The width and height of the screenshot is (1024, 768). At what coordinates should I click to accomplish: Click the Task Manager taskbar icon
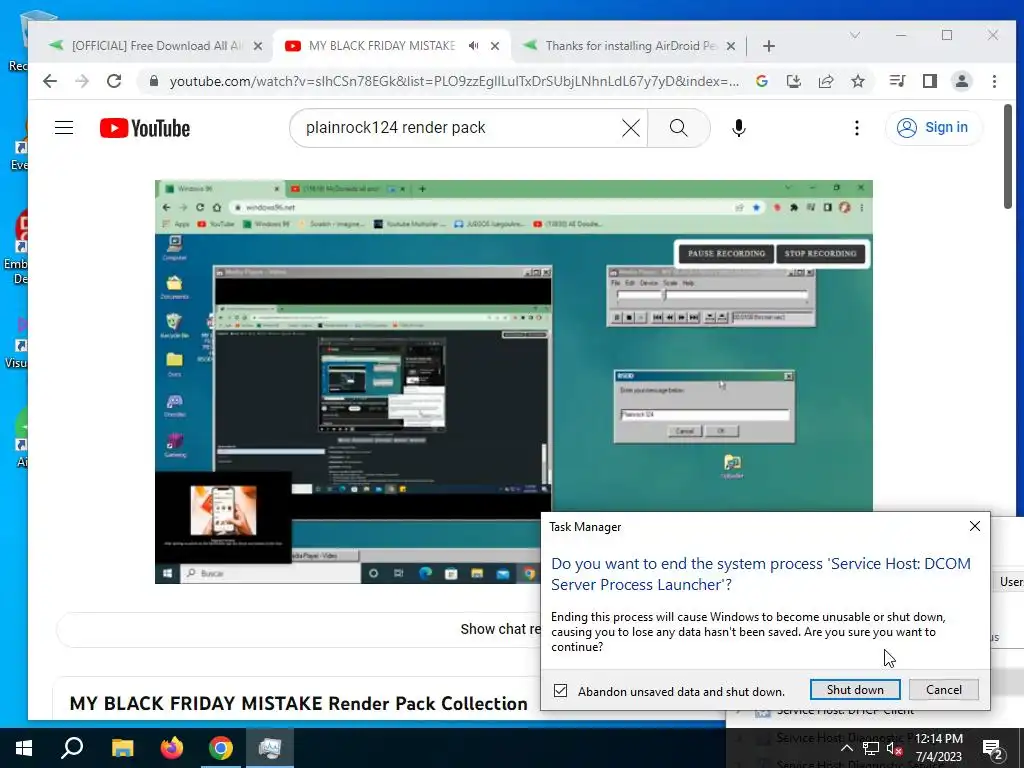pos(270,748)
